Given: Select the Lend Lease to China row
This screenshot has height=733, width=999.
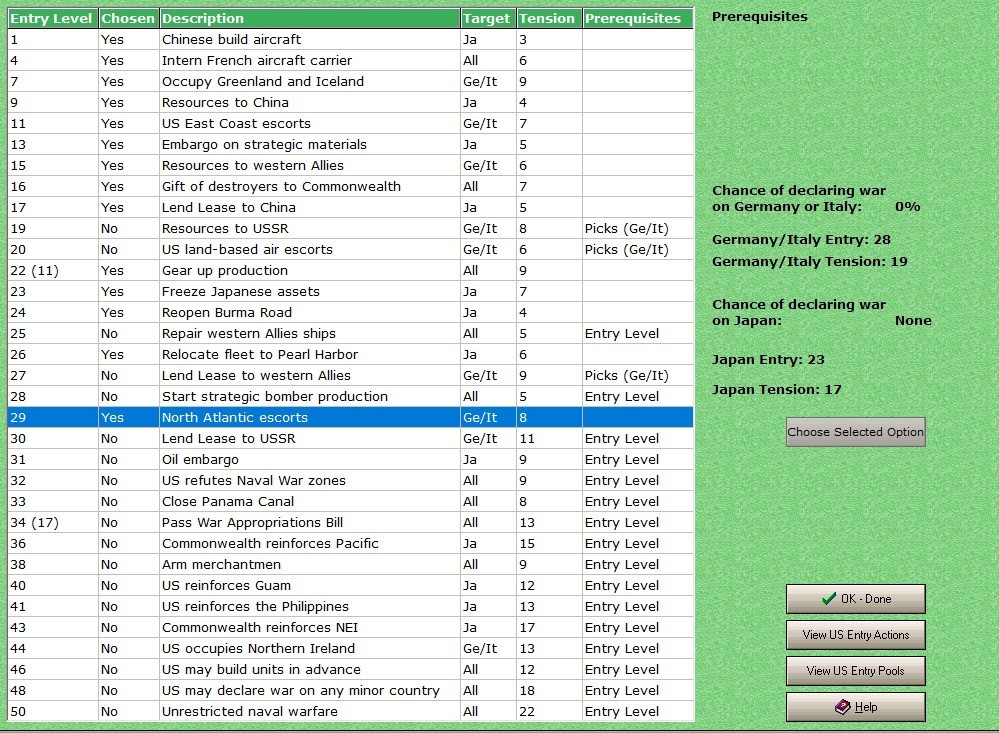Looking at the screenshot, I should tap(350, 208).
